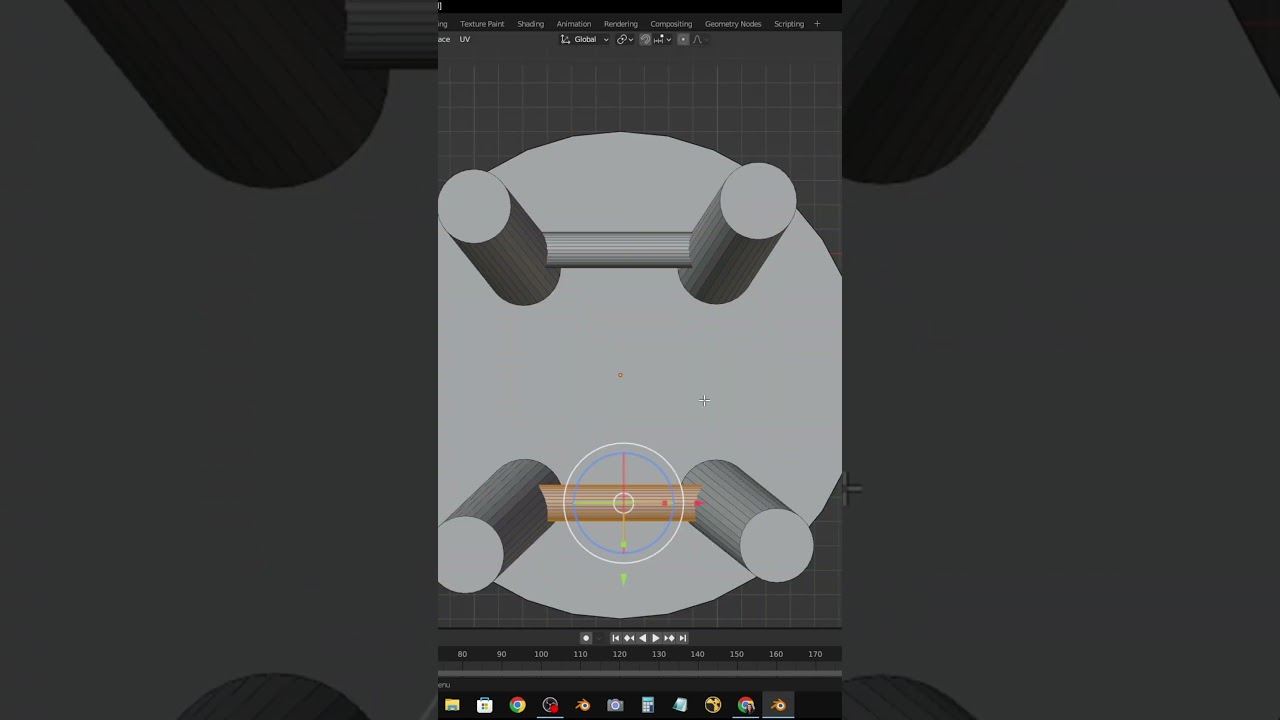Image resolution: width=1280 pixels, height=720 pixels.
Task: Open the auto keyframing options dropdown
Action: pos(599,638)
